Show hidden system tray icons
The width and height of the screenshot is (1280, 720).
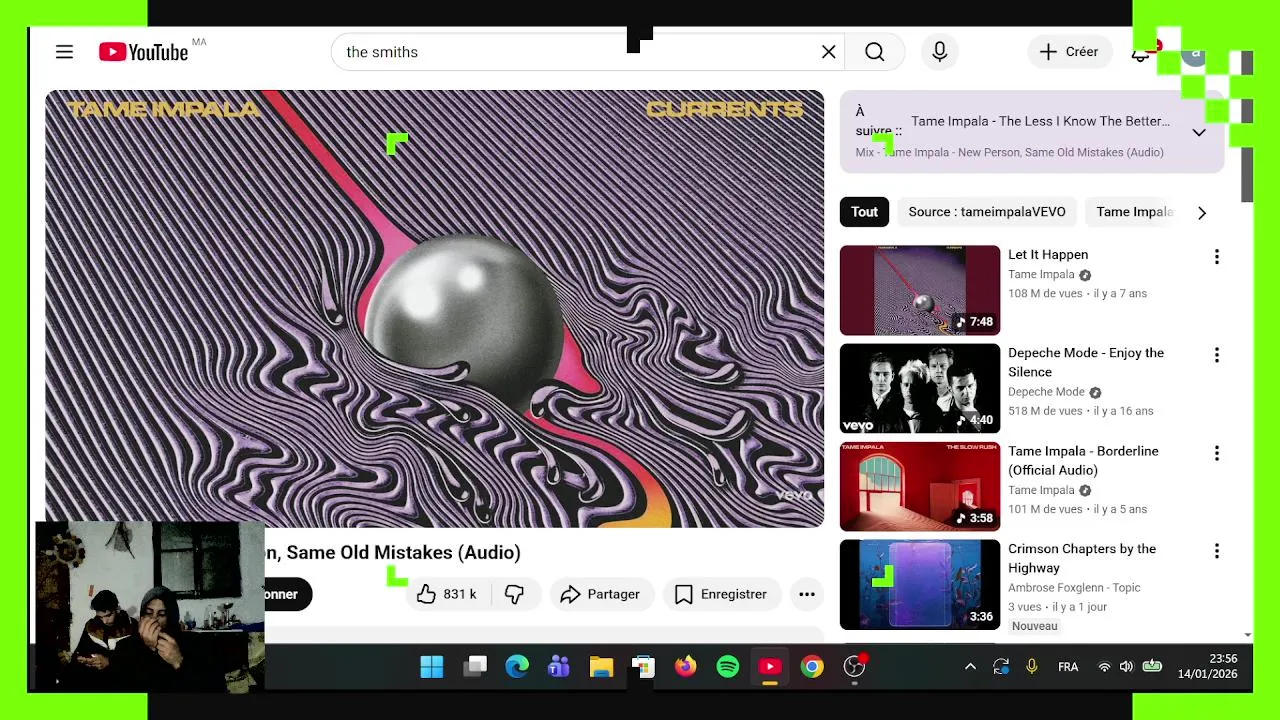pyautogui.click(x=970, y=667)
